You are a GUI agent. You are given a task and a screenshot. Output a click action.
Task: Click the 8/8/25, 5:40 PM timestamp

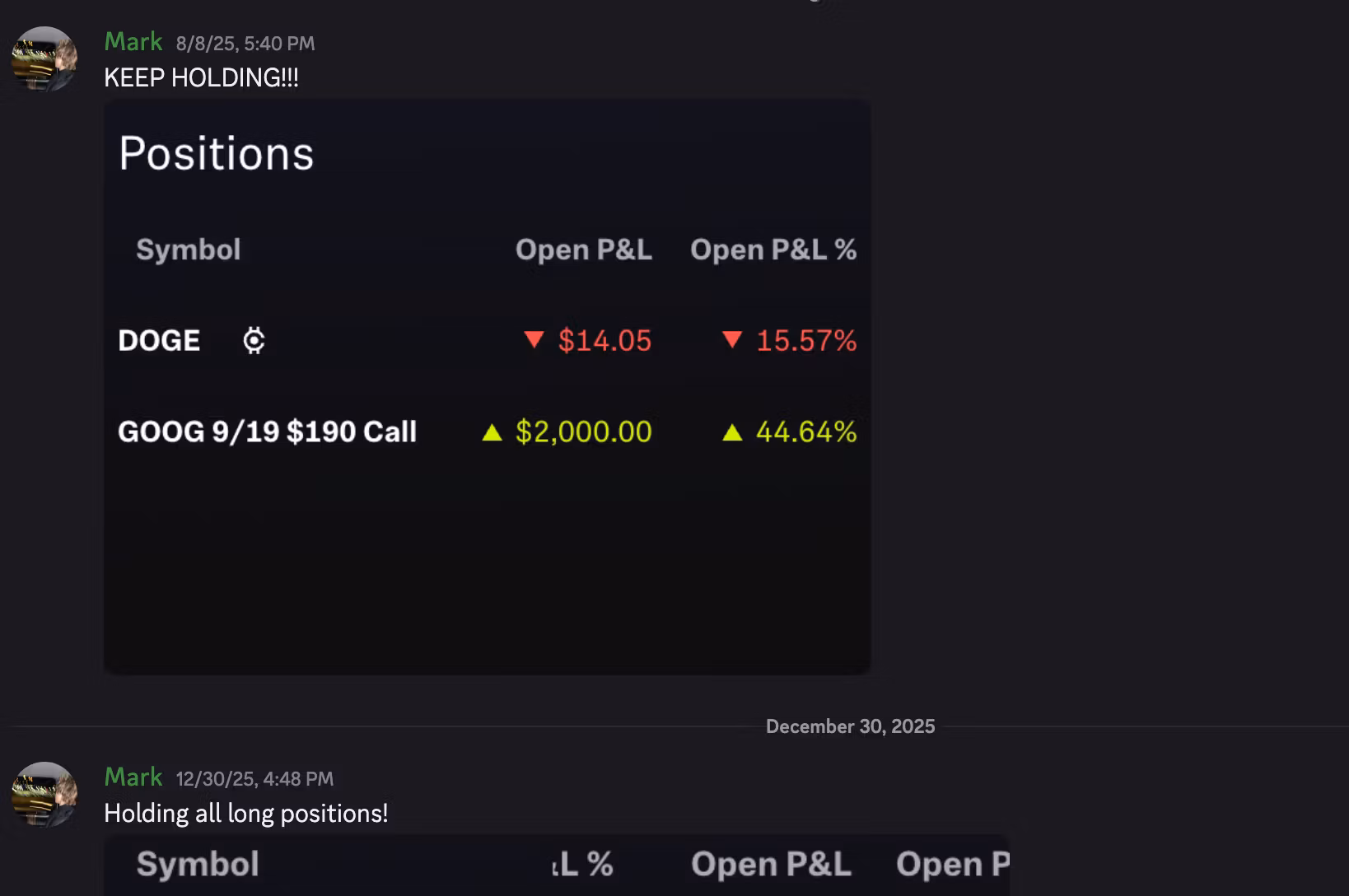tap(245, 44)
